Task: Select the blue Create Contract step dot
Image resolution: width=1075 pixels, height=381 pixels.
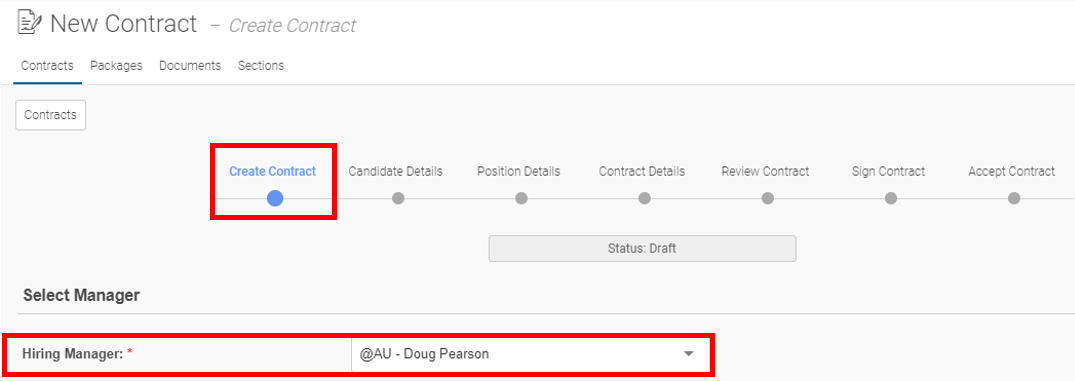Action: coord(275,198)
